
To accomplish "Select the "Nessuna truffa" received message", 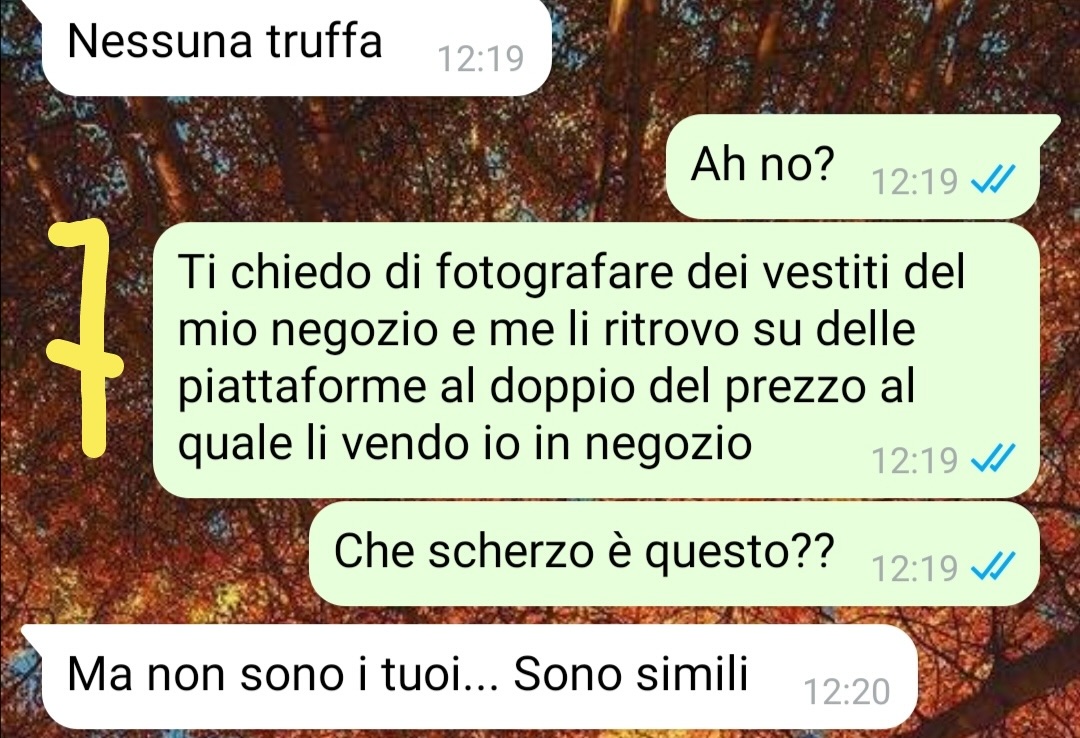I will point(297,47).
